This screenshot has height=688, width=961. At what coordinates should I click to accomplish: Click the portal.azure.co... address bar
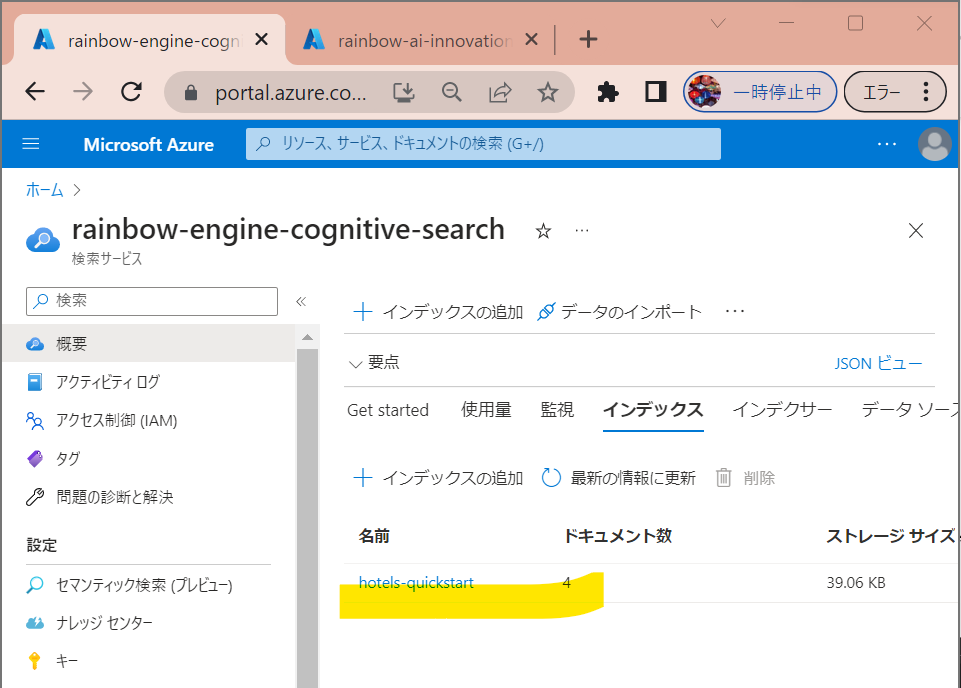tap(291, 93)
